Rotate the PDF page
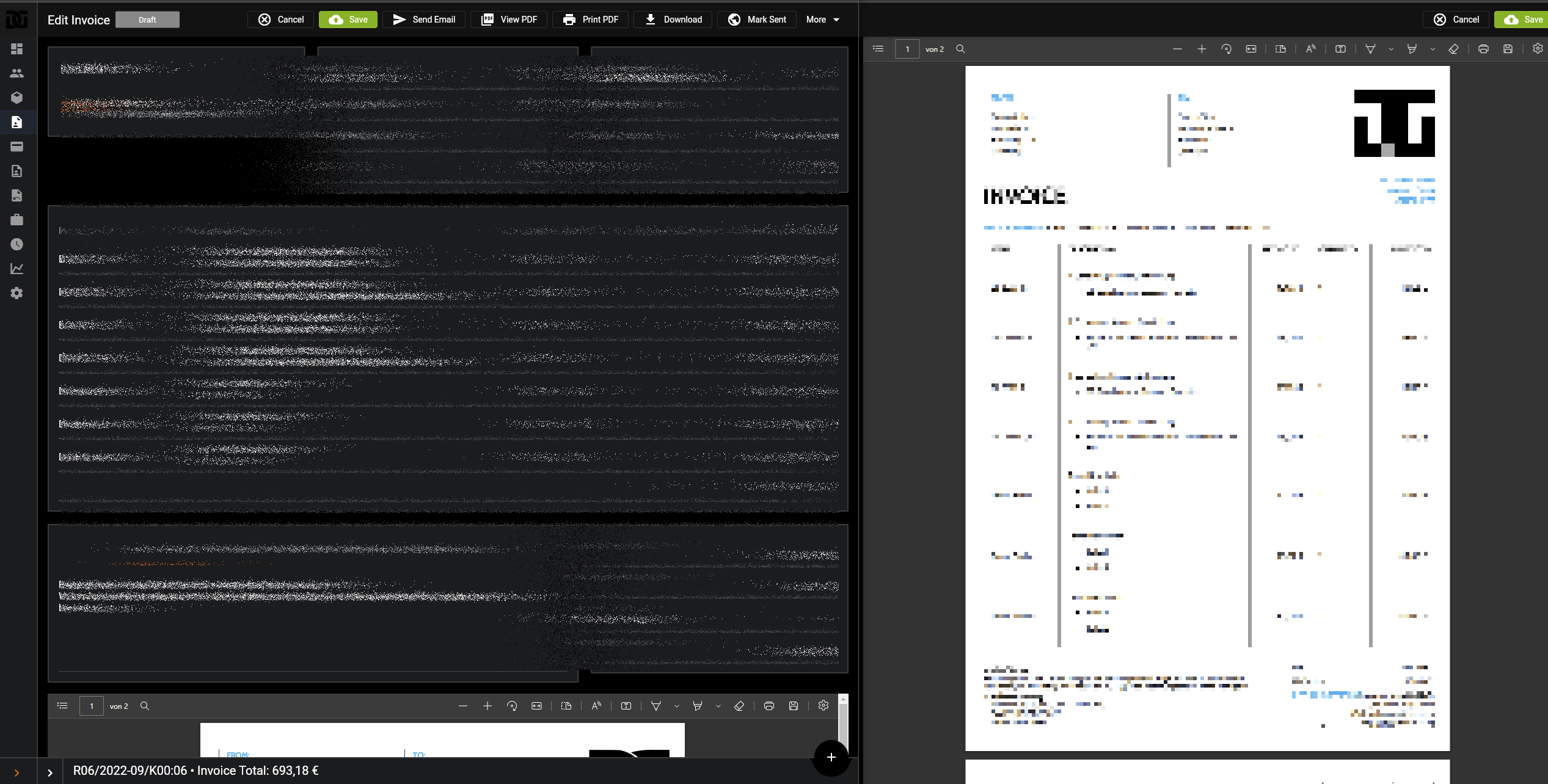 [1227, 49]
